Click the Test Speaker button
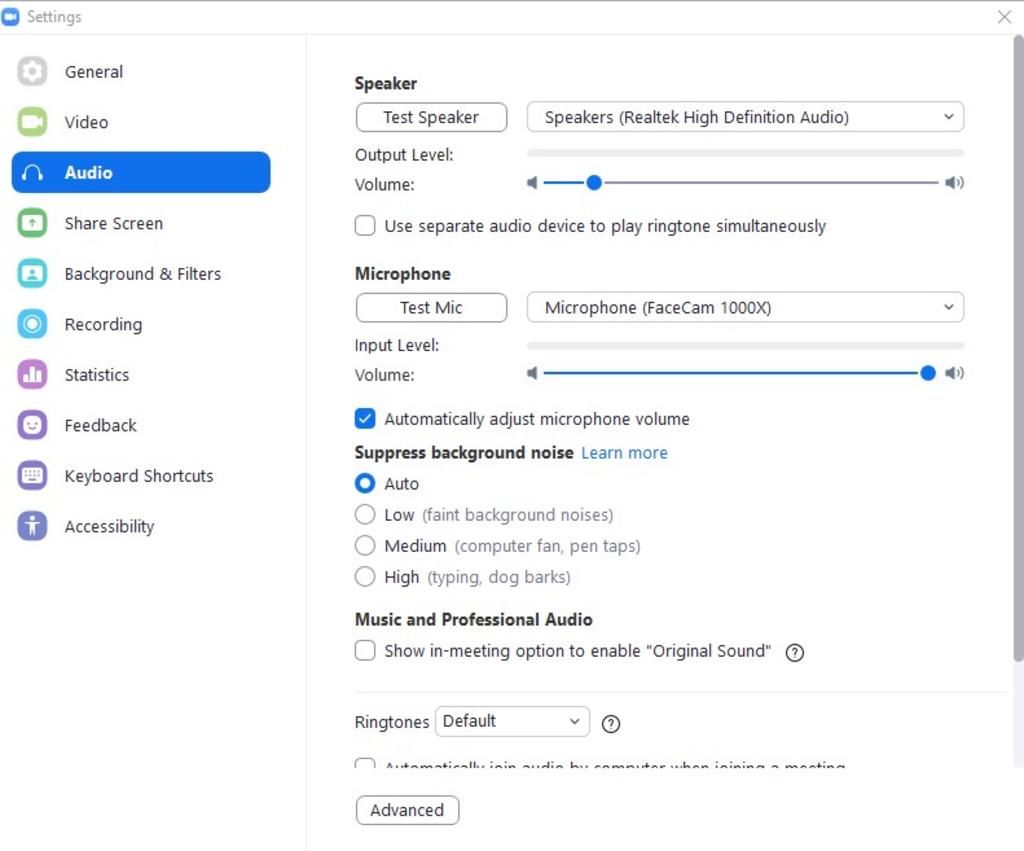This screenshot has width=1024, height=851. tap(431, 117)
